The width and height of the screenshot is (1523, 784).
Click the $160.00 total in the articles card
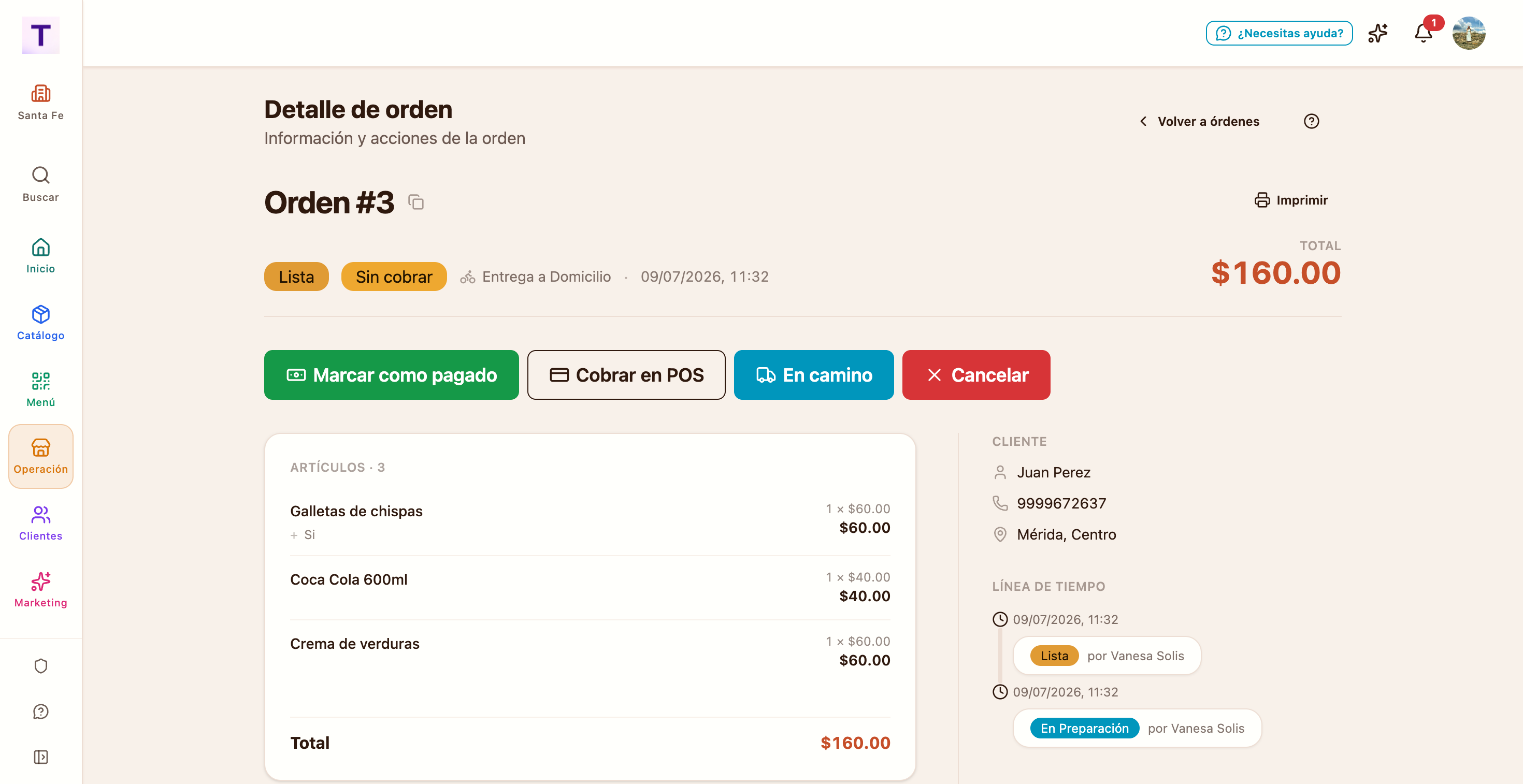point(855,743)
